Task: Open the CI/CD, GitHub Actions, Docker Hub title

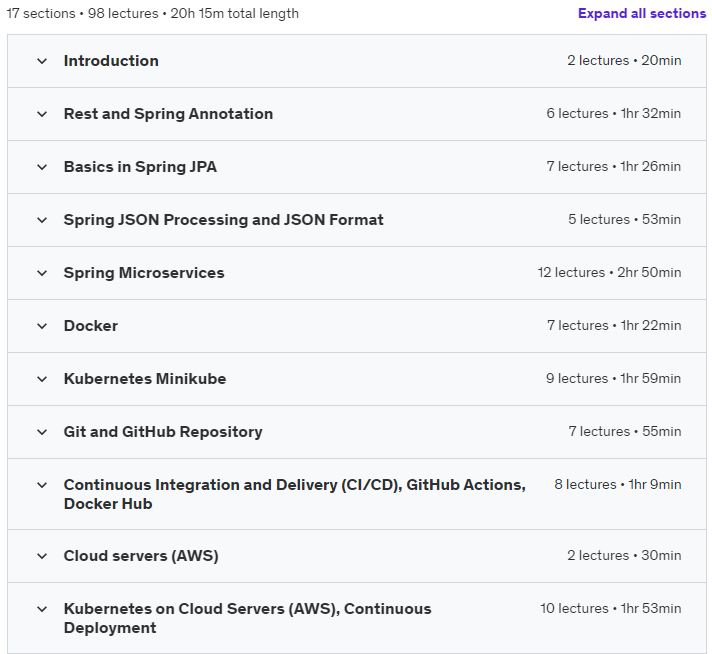Action: pyautogui.click(x=295, y=494)
